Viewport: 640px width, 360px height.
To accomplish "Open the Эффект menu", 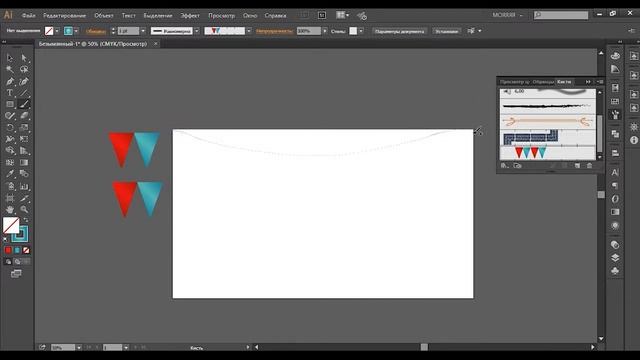I will tap(190, 16).
